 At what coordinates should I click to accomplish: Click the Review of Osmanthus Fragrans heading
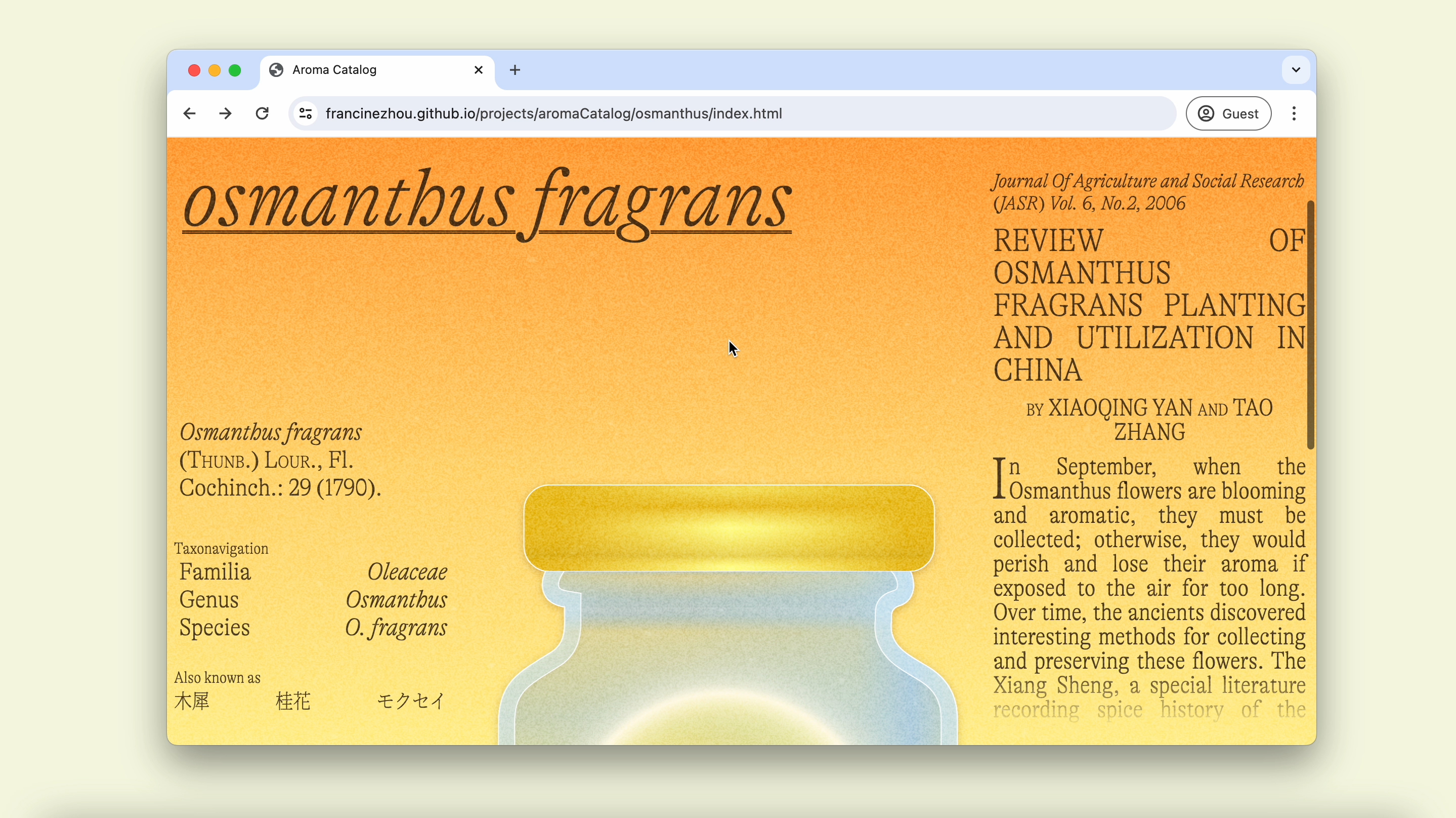point(1148,305)
